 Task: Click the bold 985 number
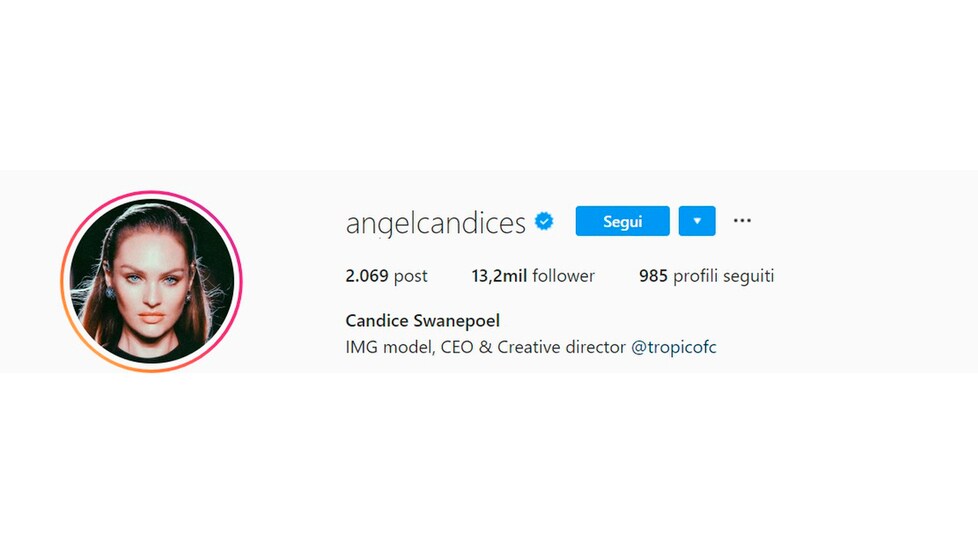point(653,276)
